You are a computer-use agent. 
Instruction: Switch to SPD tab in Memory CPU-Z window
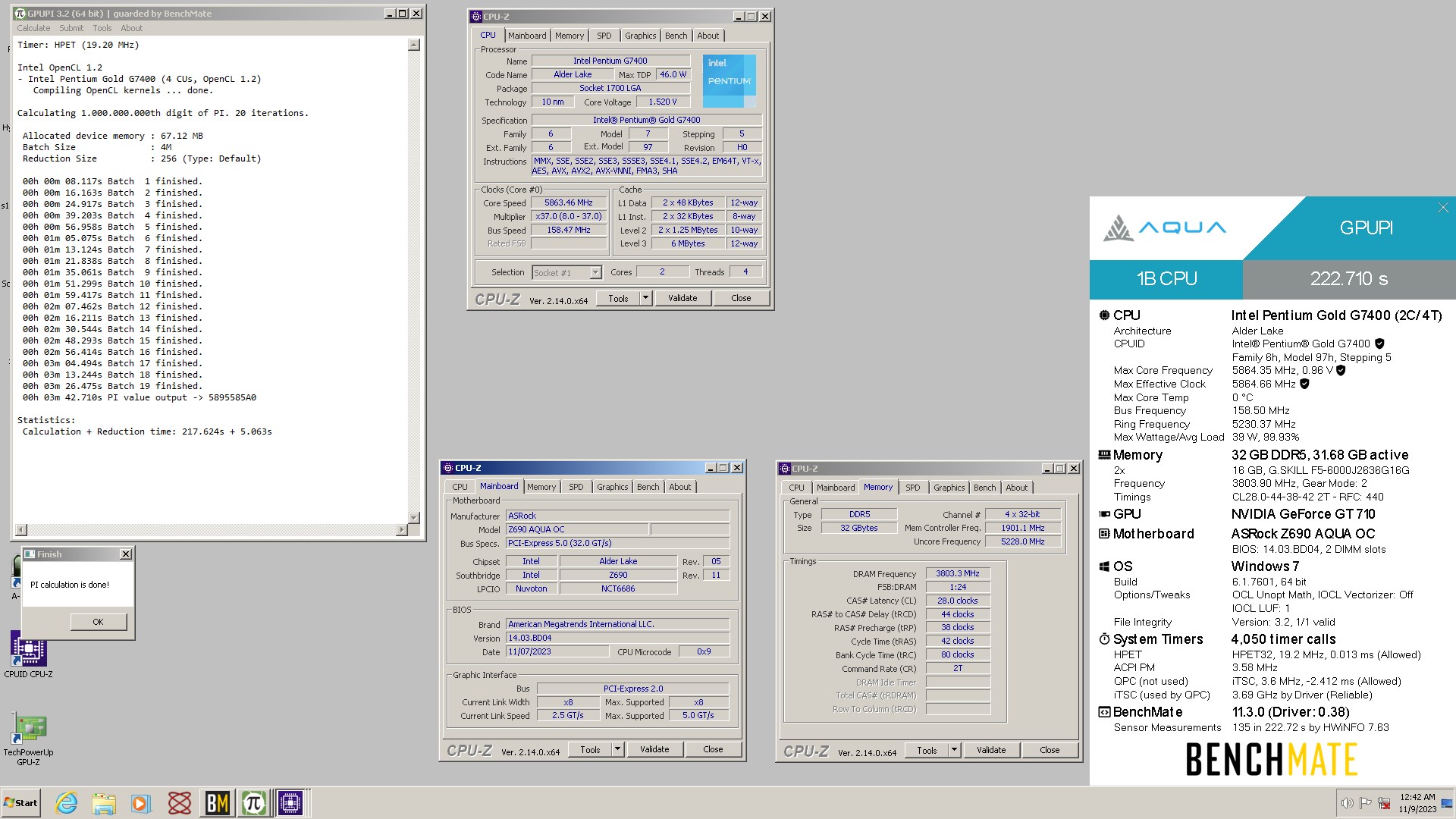click(x=912, y=488)
